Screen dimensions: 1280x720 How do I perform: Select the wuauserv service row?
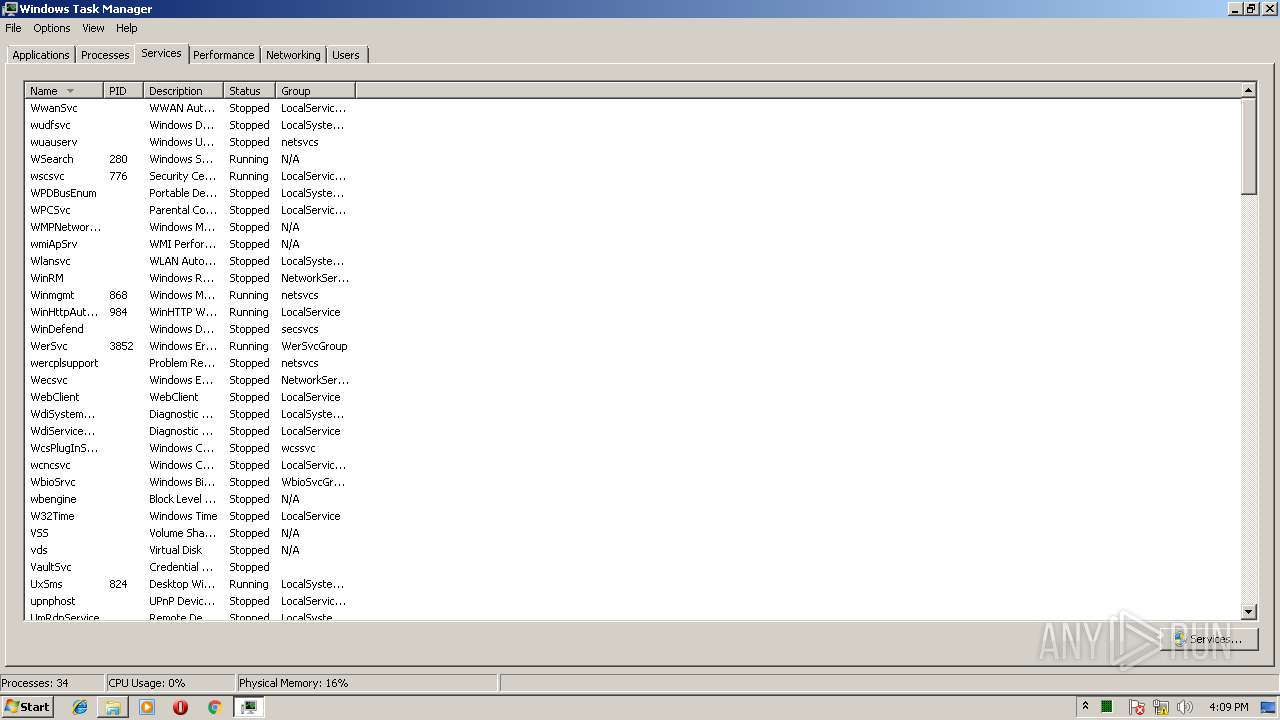tap(190, 142)
